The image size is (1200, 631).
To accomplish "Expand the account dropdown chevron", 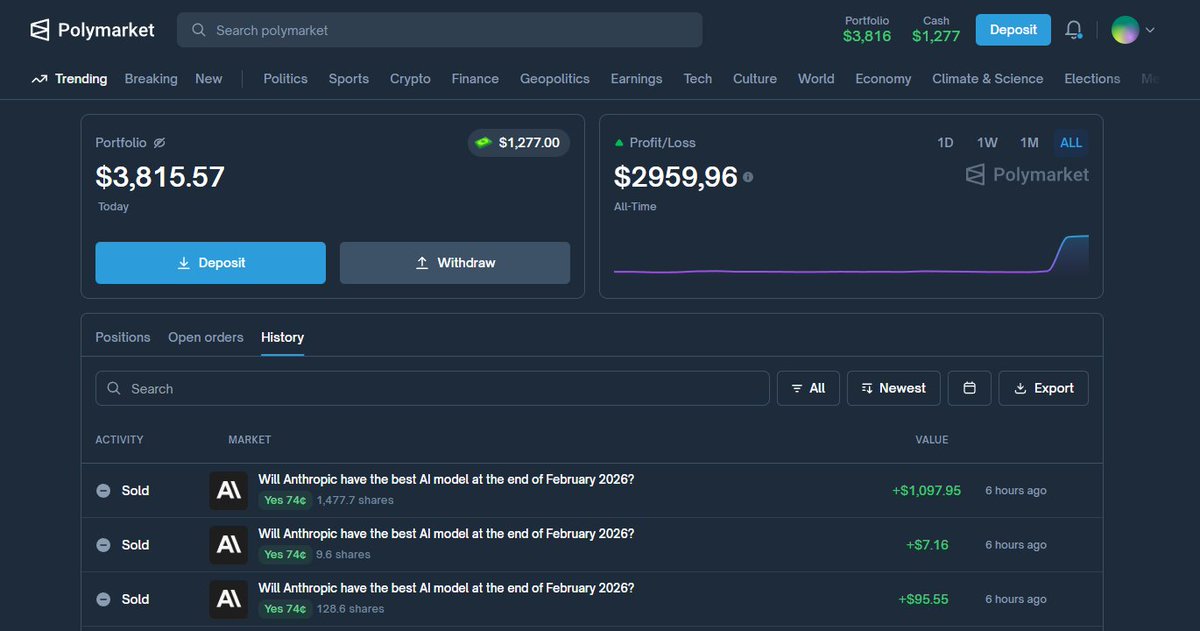I will (x=1150, y=30).
